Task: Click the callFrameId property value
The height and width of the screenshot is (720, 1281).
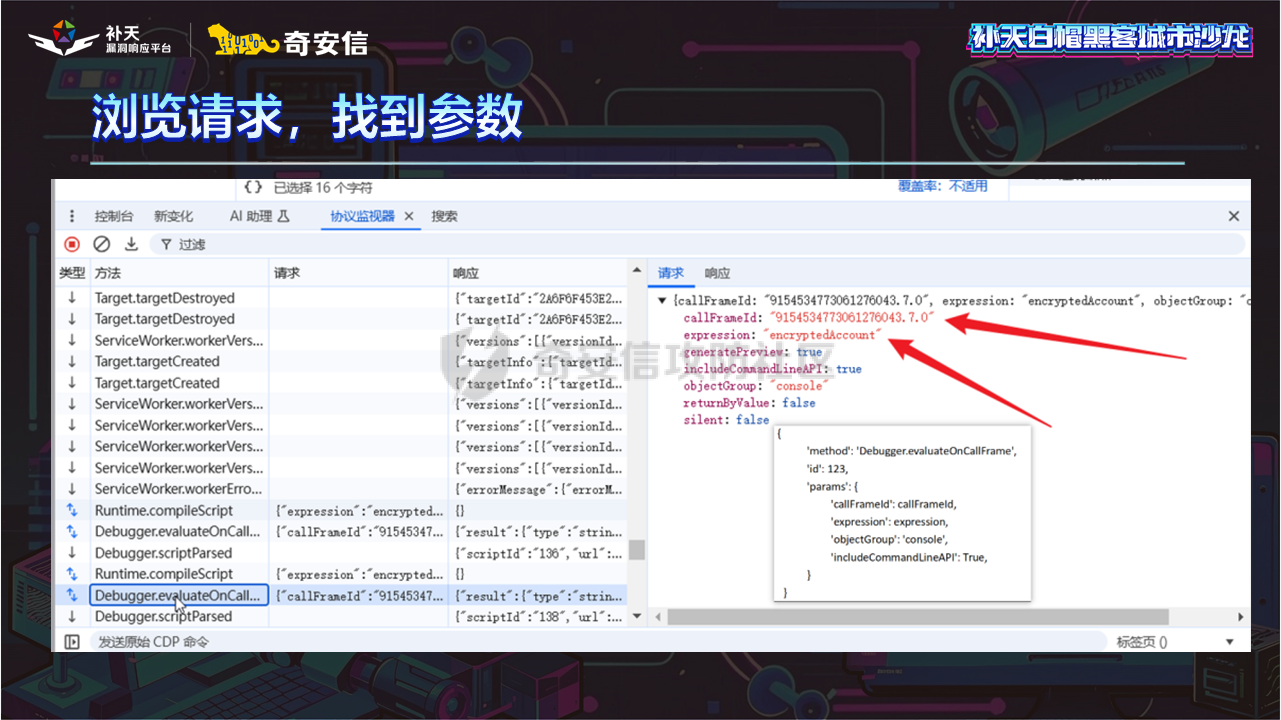Action: (852, 318)
